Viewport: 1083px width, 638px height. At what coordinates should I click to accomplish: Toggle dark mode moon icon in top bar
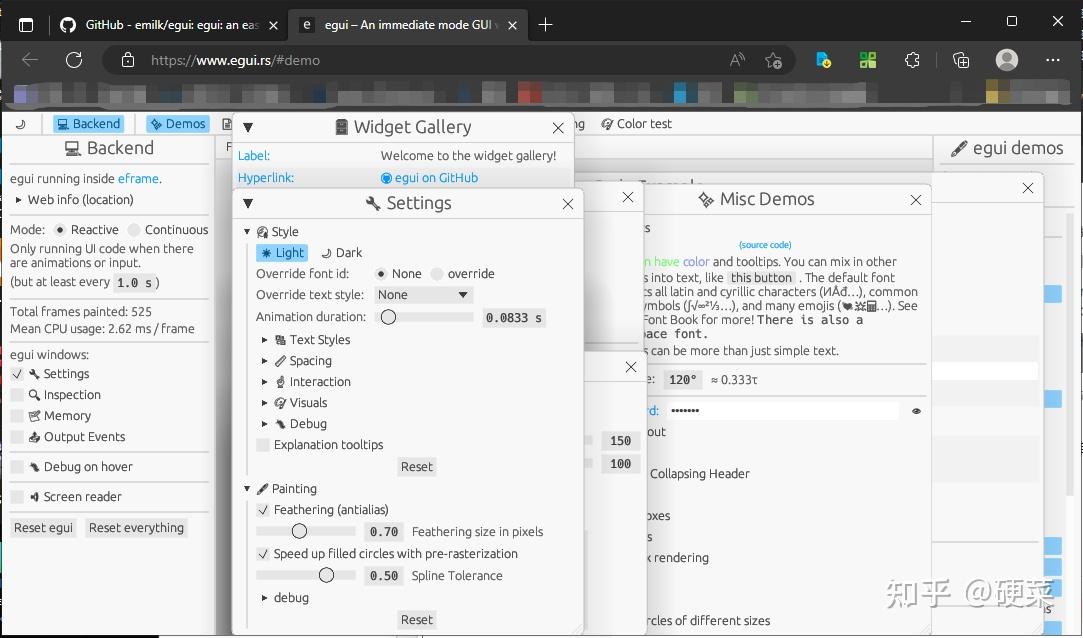point(21,124)
